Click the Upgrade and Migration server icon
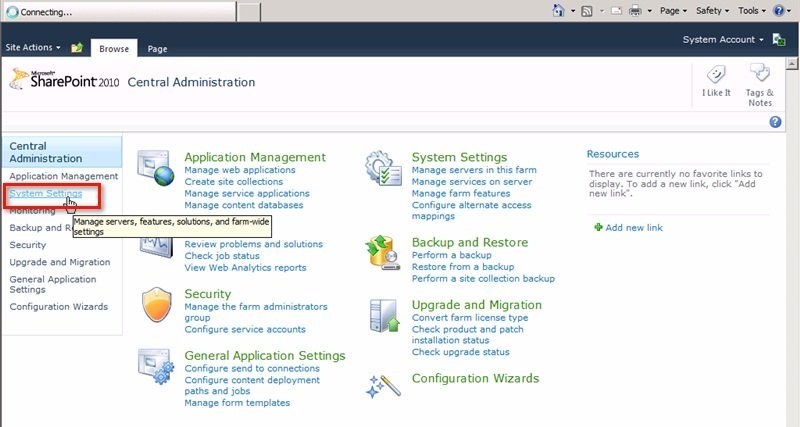The height and width of the screenshot is (427, 800). tap(384, 316)
